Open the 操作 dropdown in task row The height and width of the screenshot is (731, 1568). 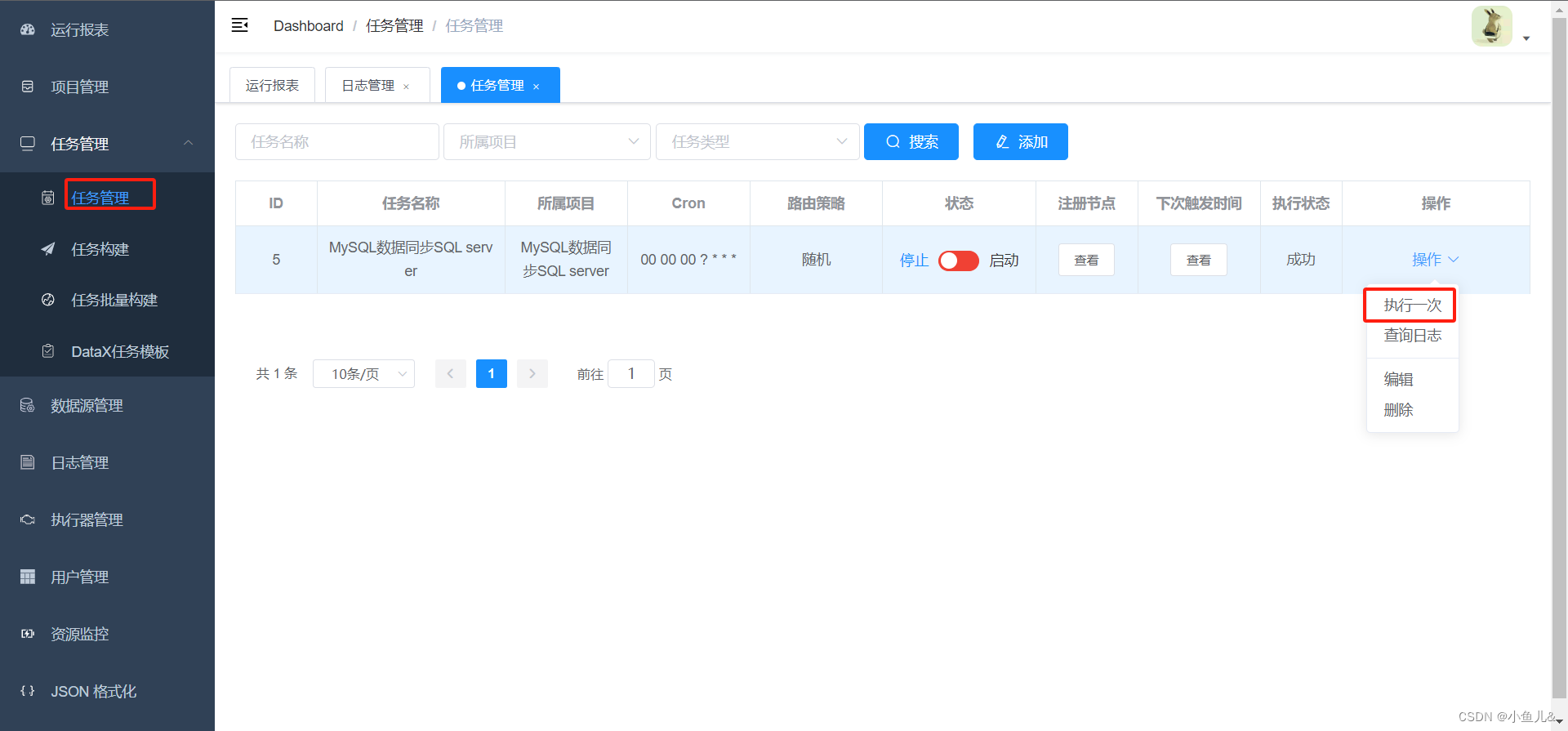coord(1435,260)
